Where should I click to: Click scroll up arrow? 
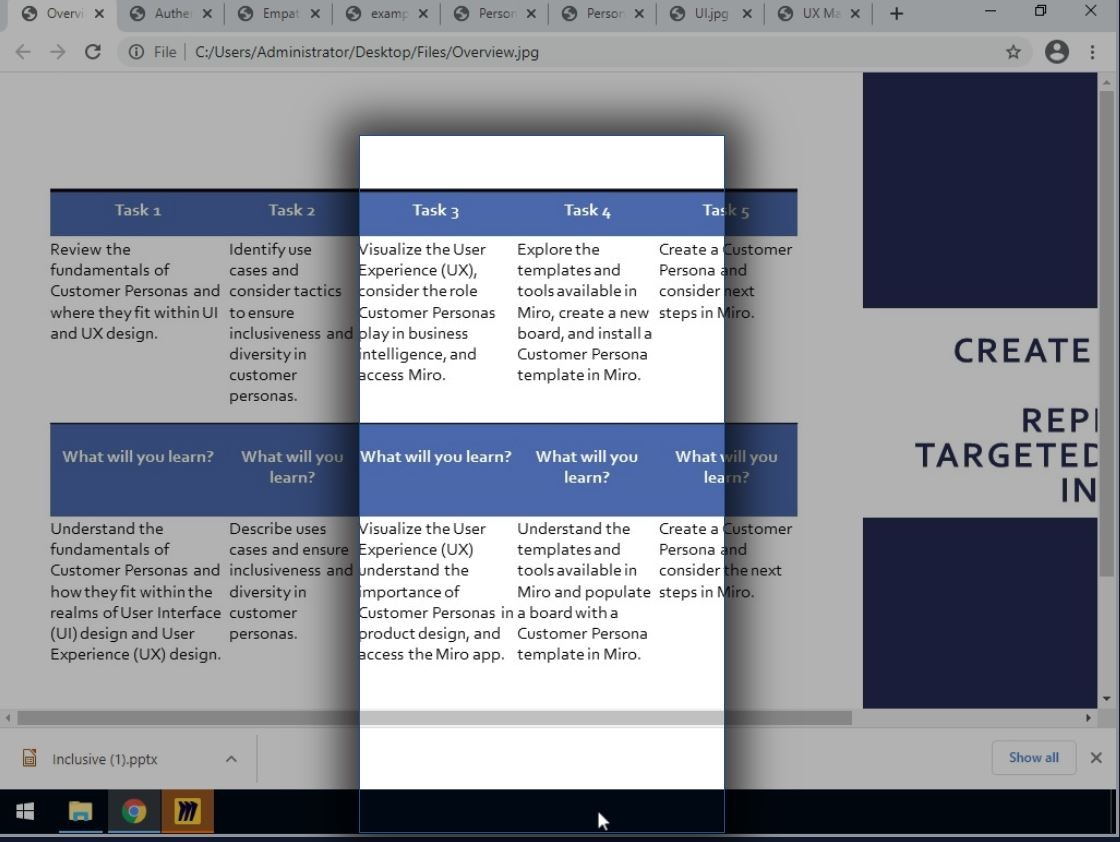tap(1106, 82)
